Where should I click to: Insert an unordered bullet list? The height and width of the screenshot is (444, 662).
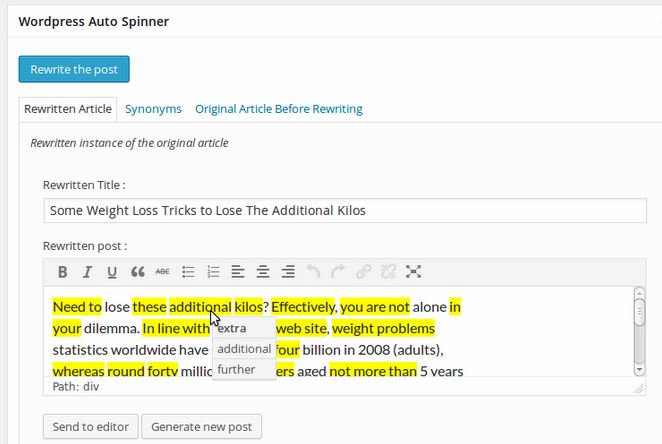point(188,272)
